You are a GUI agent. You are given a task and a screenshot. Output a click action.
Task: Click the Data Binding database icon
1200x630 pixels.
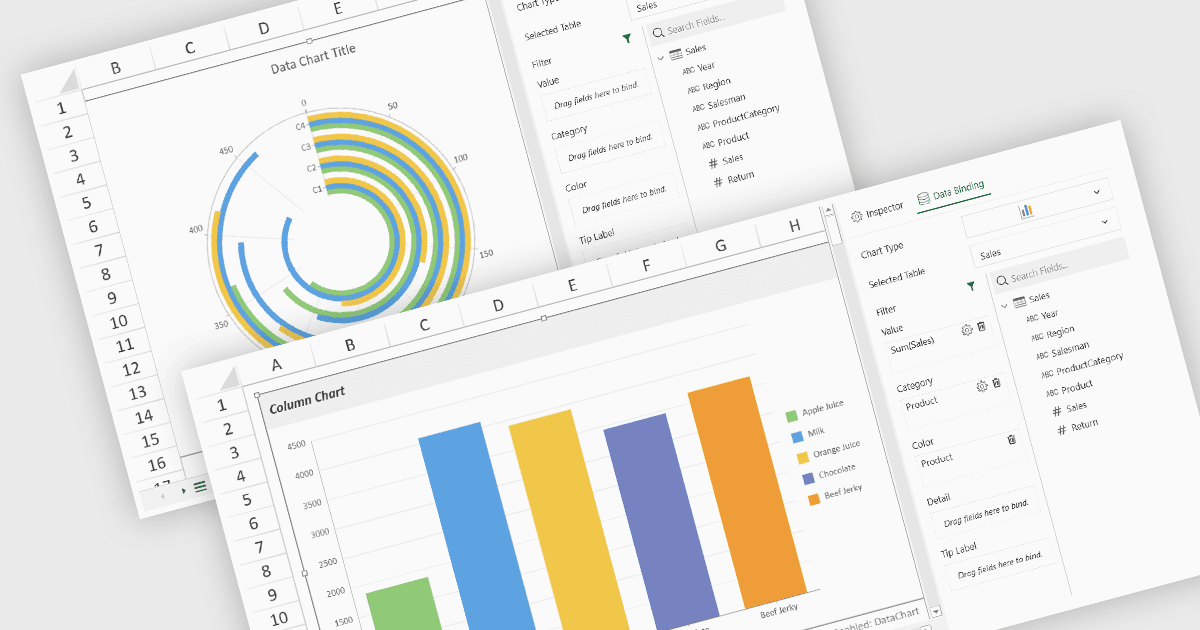click(x=924, y=198)
